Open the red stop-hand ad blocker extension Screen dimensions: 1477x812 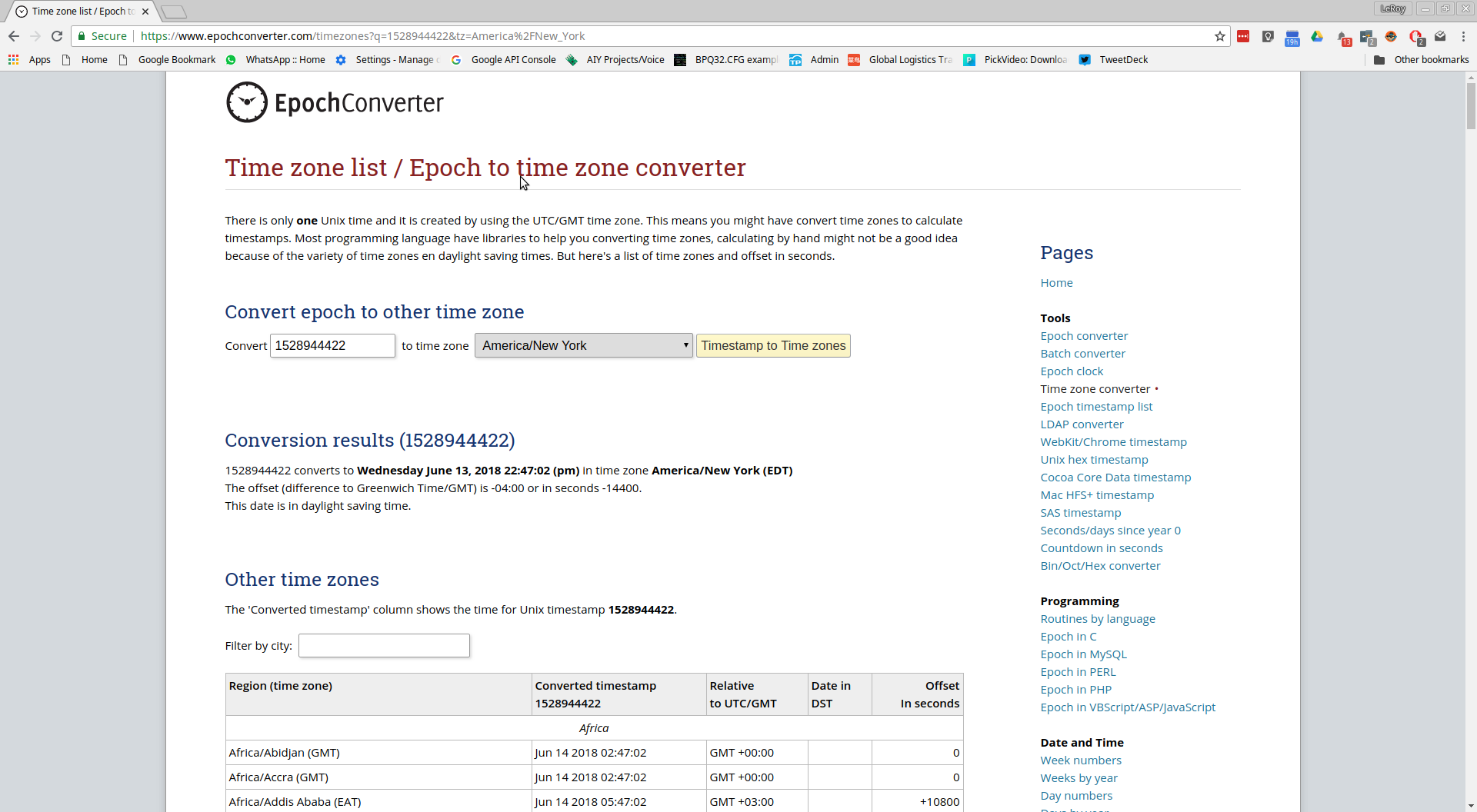click(1415, 36)
